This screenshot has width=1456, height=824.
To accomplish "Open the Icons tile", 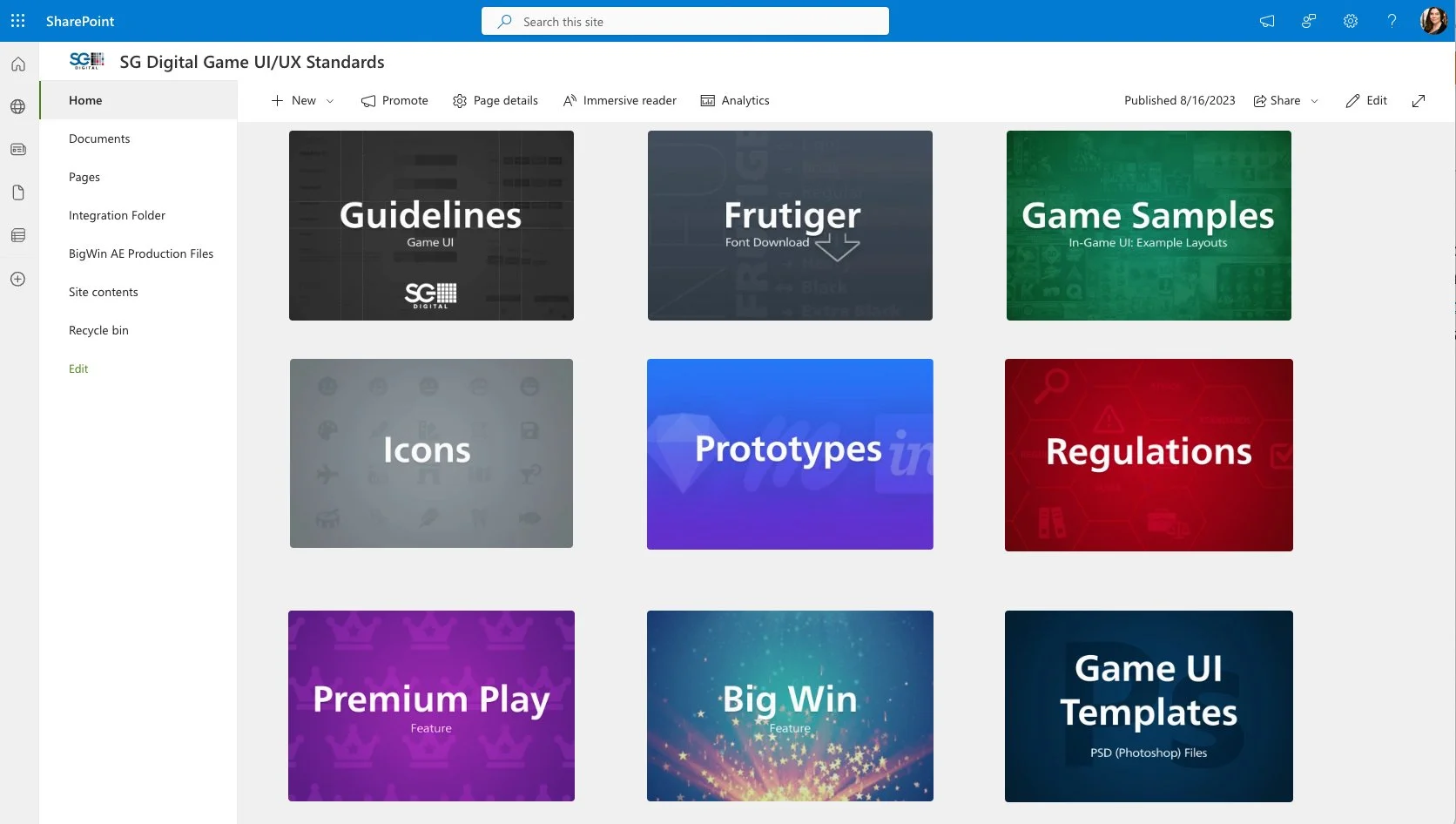I will click(431, 453).
